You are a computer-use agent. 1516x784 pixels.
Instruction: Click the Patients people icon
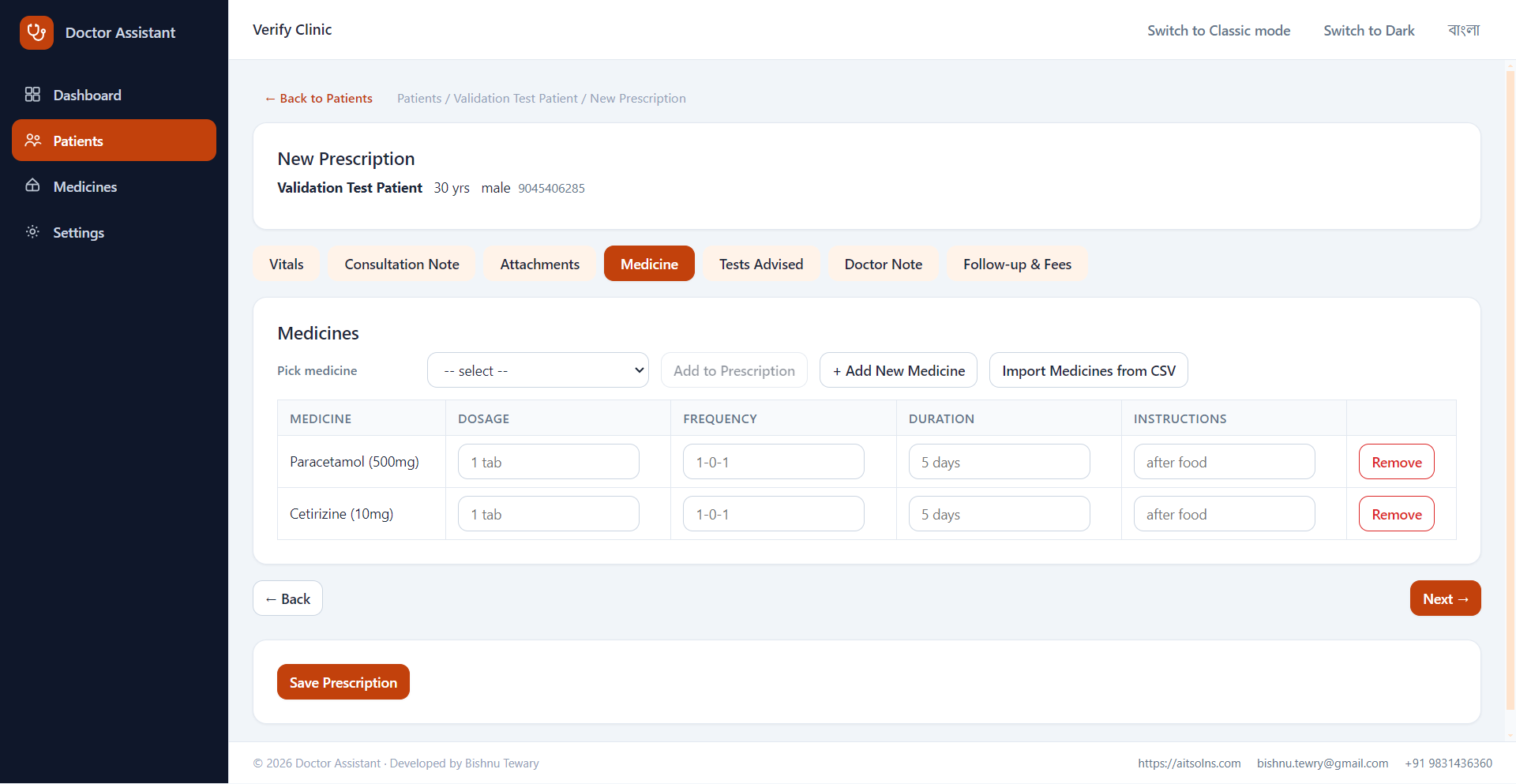(x=32, y=141)
